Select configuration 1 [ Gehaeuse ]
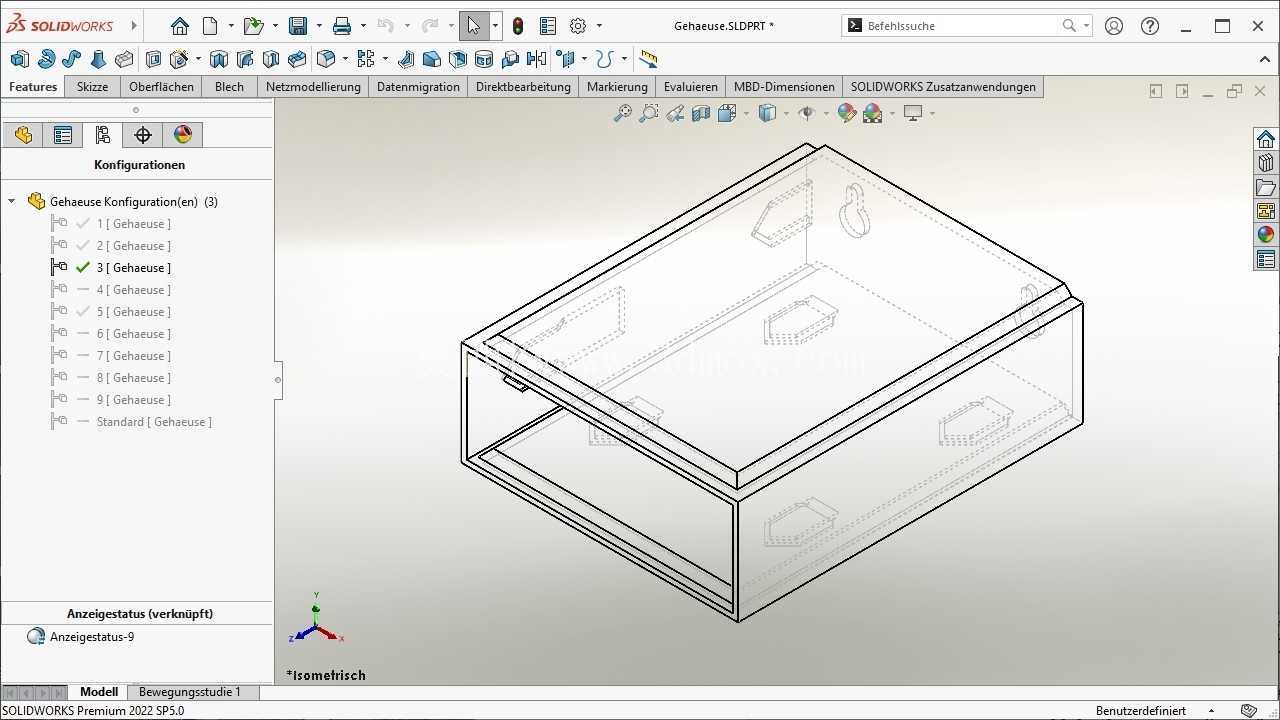The width and height of the screenshot is (1280, 720). 134,224
